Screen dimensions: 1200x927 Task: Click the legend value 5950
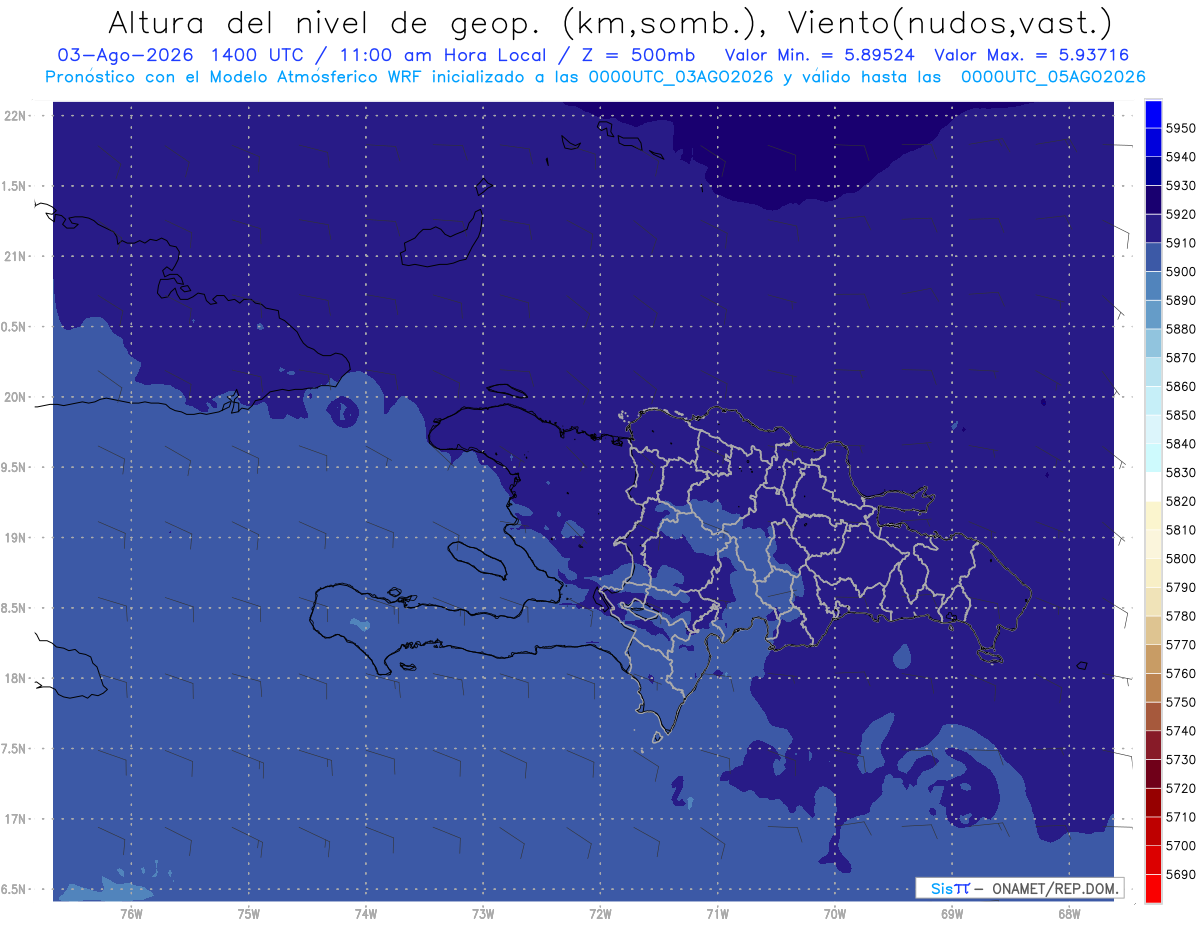pyautogui.click(x=1180, y=129)
